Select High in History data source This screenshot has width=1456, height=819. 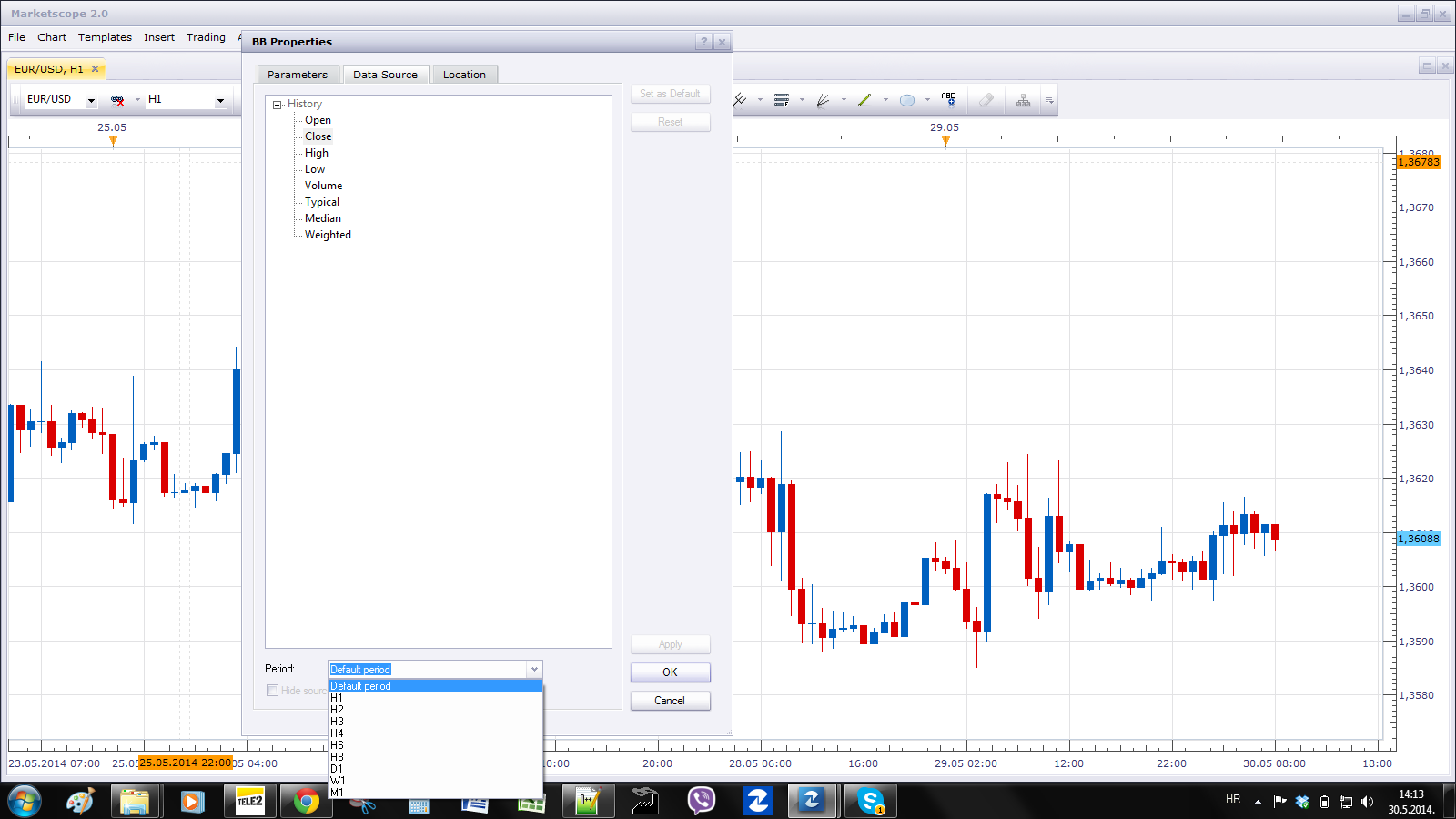[316, 153]
